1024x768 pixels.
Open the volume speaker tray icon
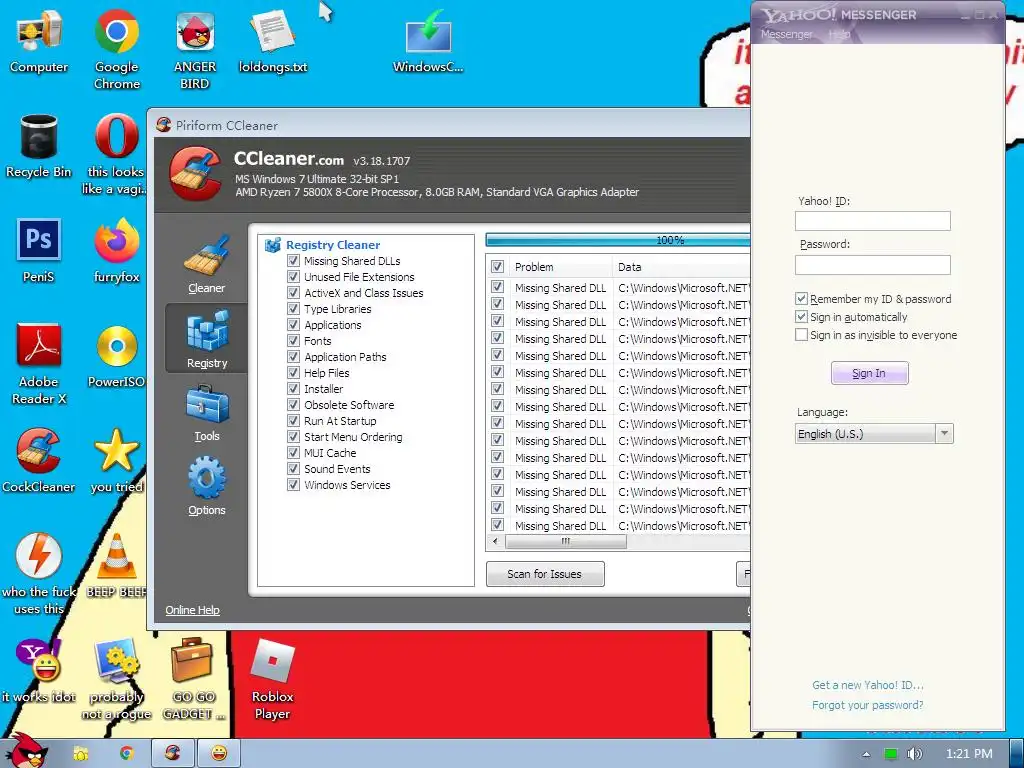[x=914, y=754]
